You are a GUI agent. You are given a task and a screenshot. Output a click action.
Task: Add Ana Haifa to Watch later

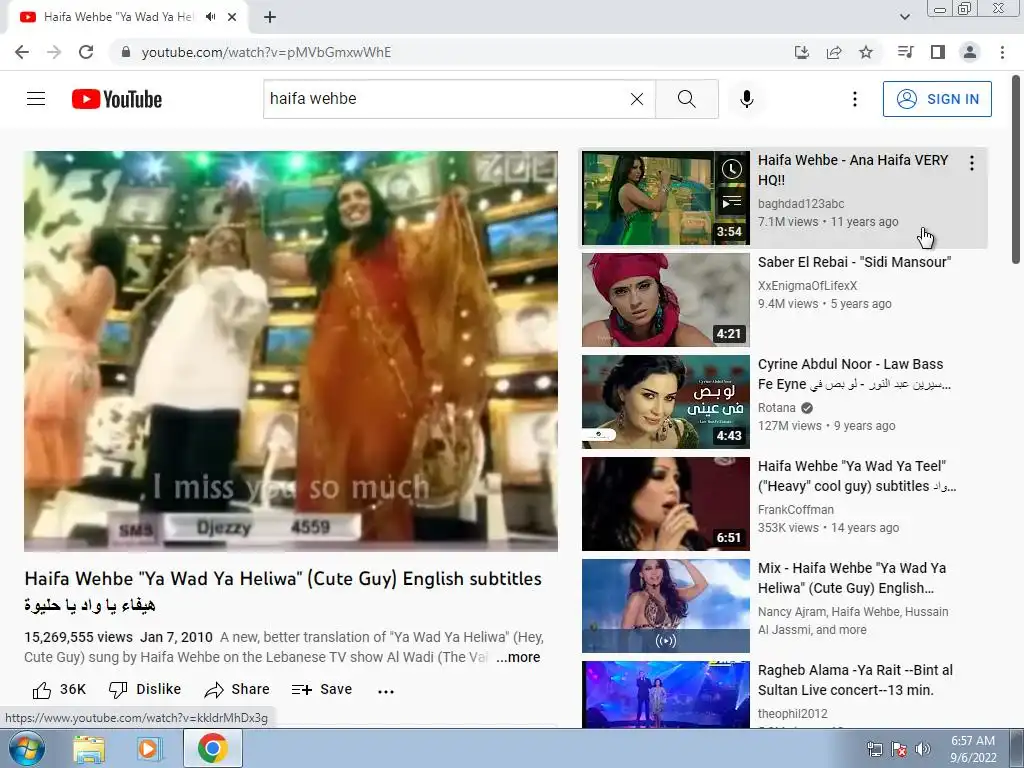pyautogui.click(x=732, y=170)
